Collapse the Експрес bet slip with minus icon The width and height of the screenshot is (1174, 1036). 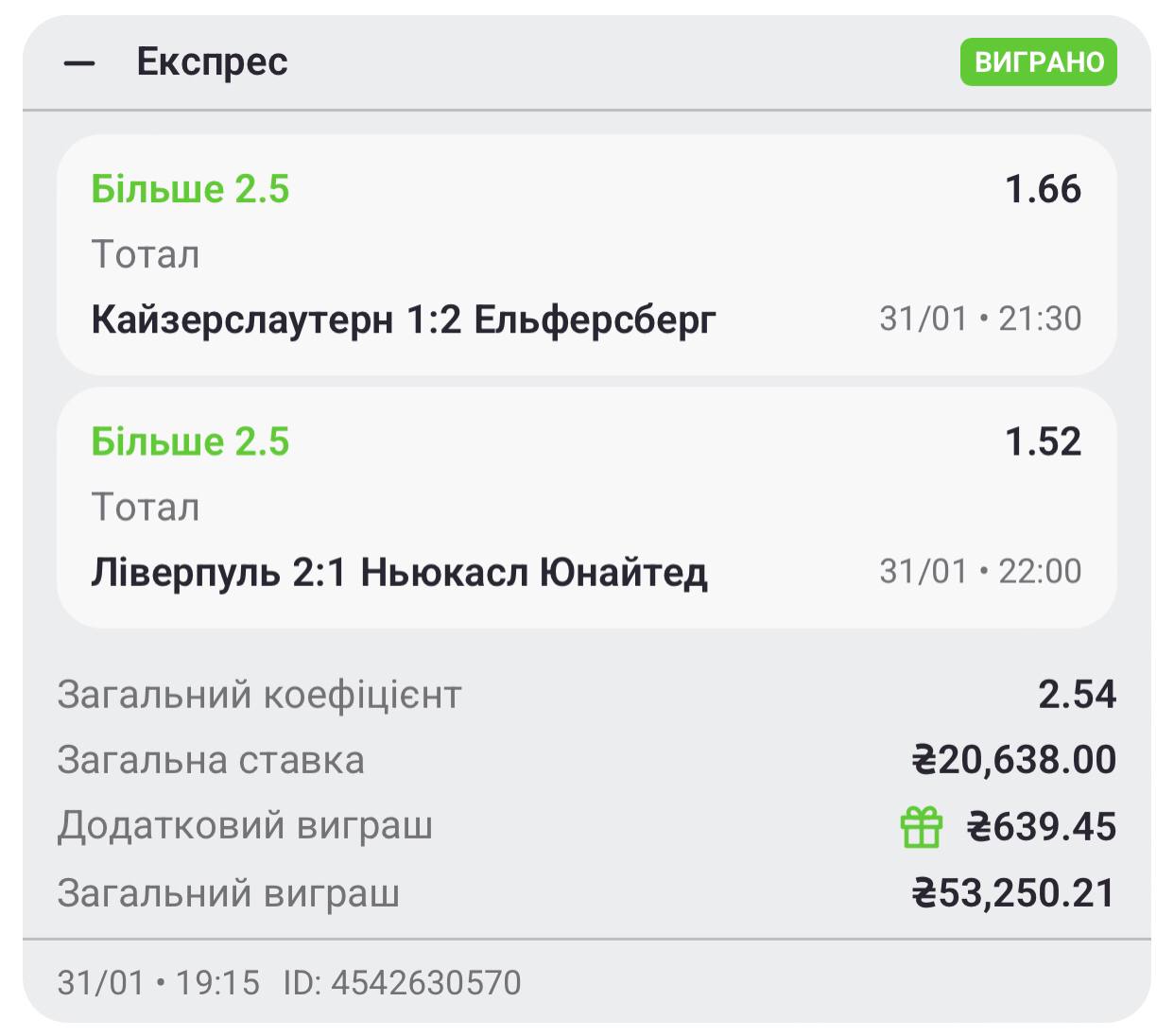pyautogui.click(x=79, y=63)
